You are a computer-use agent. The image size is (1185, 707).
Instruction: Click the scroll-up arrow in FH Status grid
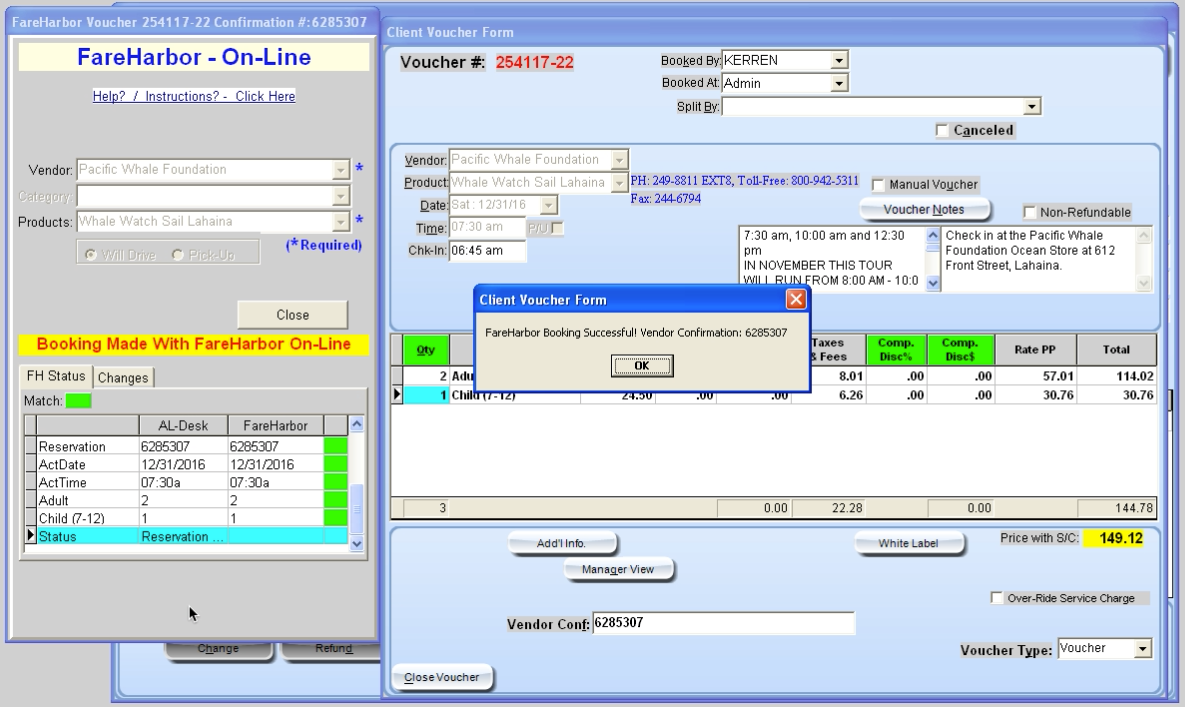pyautogui.click(x=357, y=425)
